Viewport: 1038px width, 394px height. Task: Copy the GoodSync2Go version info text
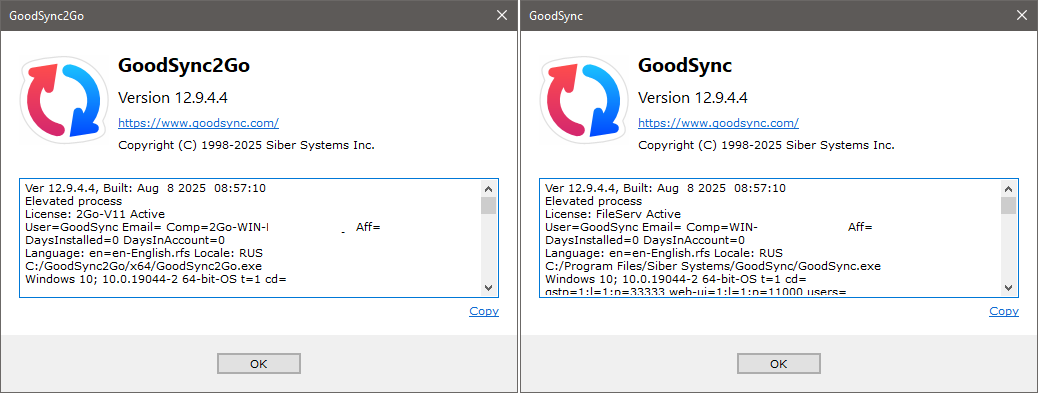click(484, 311)
